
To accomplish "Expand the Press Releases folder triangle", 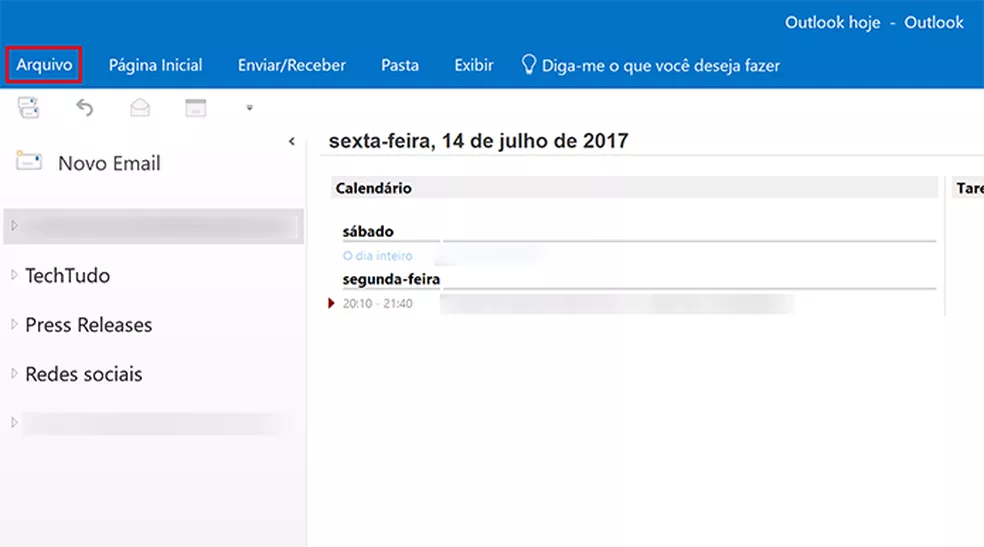I will coord(14,324).
